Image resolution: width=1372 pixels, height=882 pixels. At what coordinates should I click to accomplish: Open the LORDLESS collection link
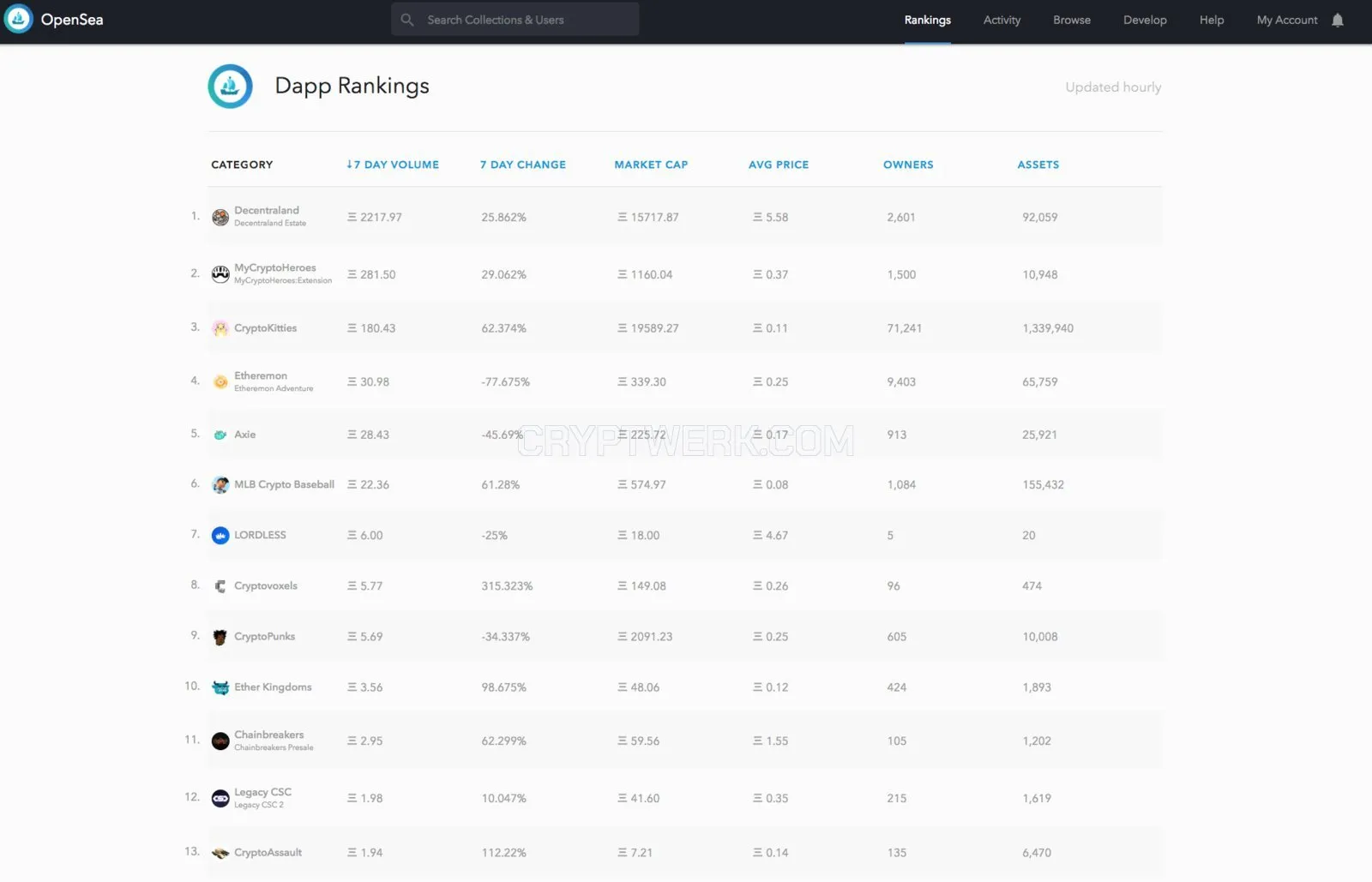pyautogui.click(x=261, y=535)
